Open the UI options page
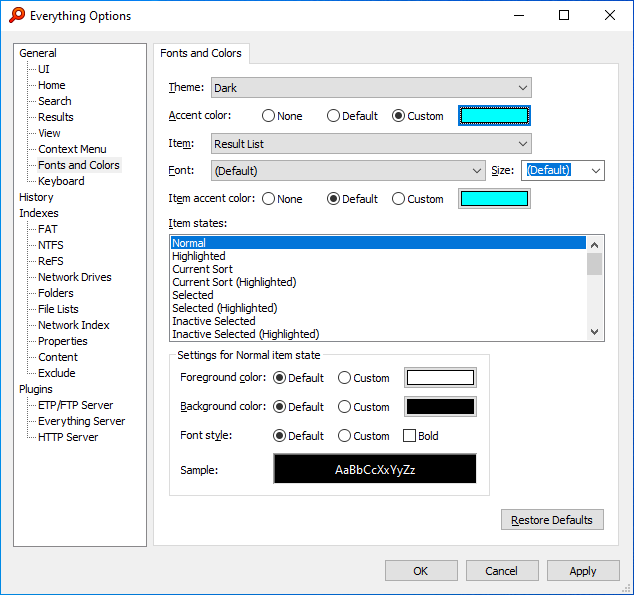The height and width of the screenshot is (595, 634). click(44, 69)
